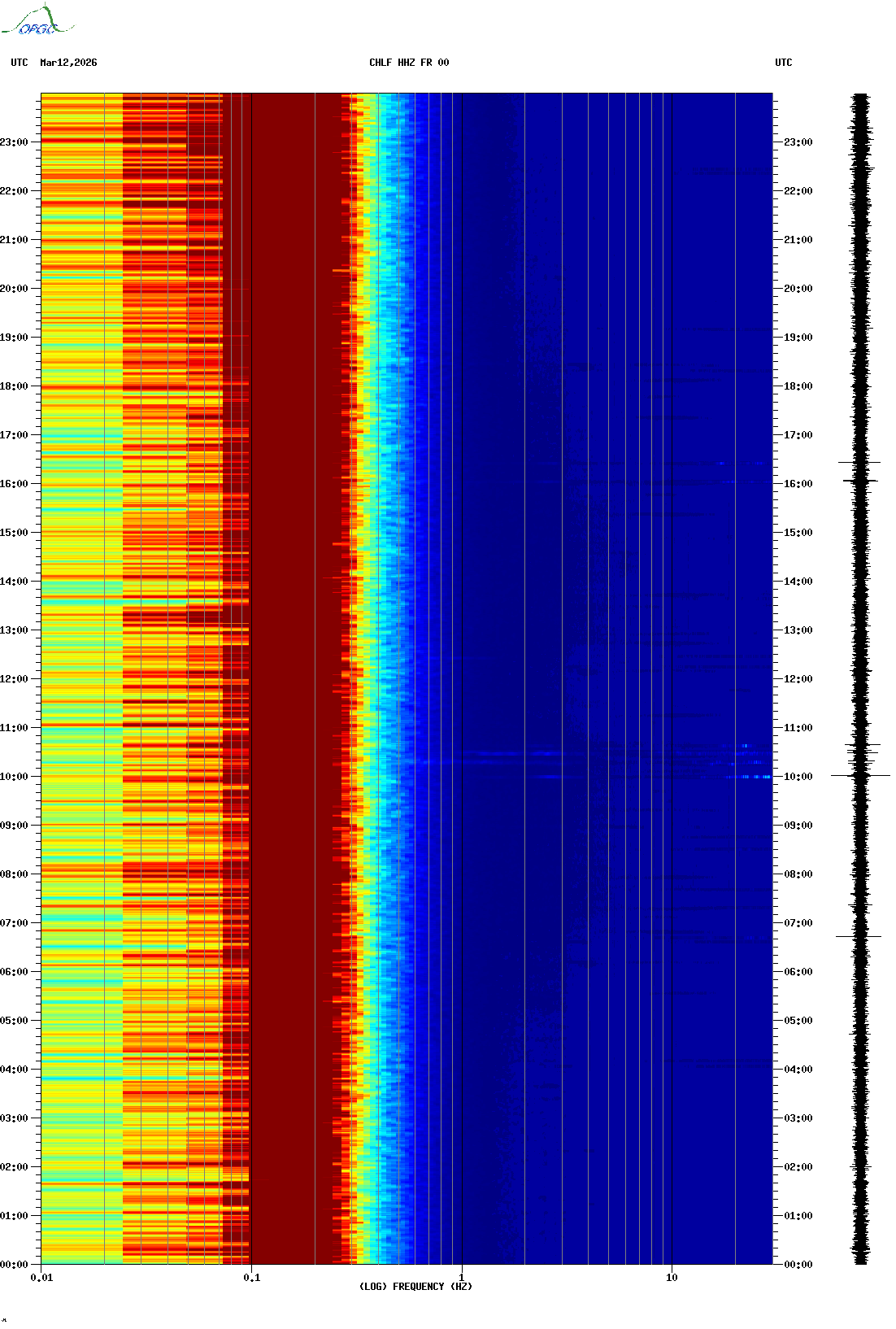Click the large seismogram spike at 10:00
This screenshot has height=1329, width=896.
[860, 775]
